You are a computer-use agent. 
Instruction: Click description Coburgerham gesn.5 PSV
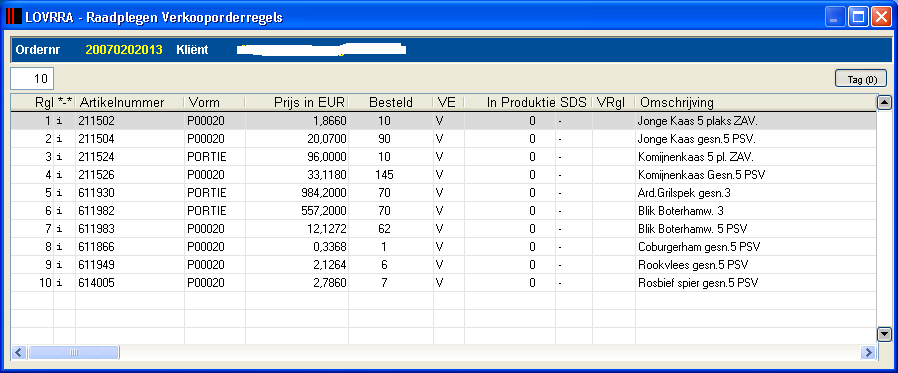699,246
